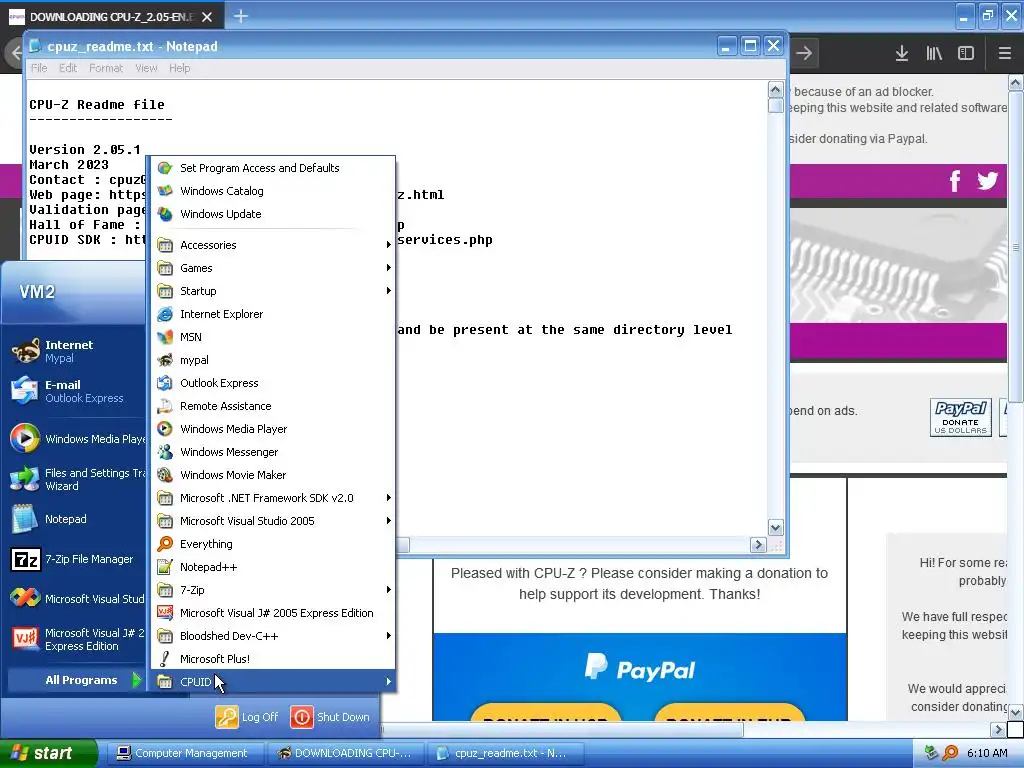The height and width of the screenshot is (768, 1024).
Task: Click Facebook icon on CPU-Z page
Action: coord(955,181)
